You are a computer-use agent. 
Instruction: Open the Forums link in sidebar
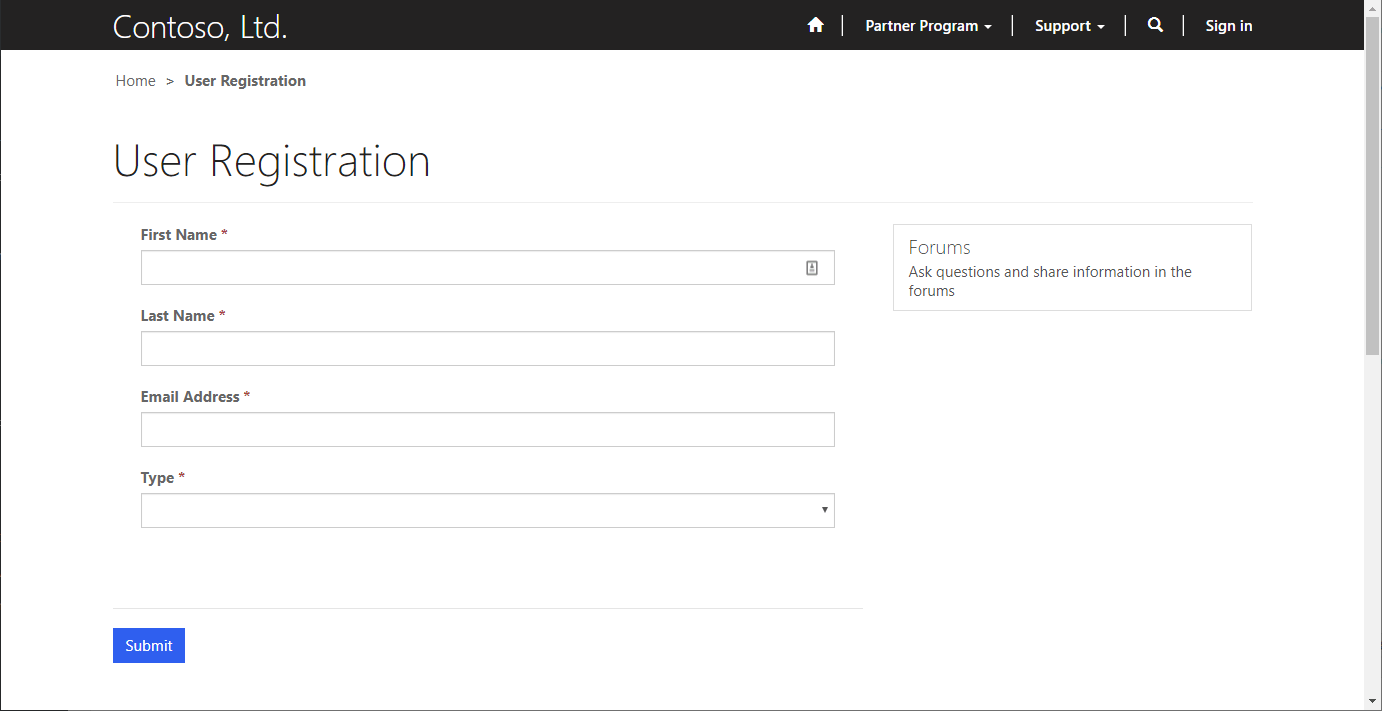tap(940, 247)
